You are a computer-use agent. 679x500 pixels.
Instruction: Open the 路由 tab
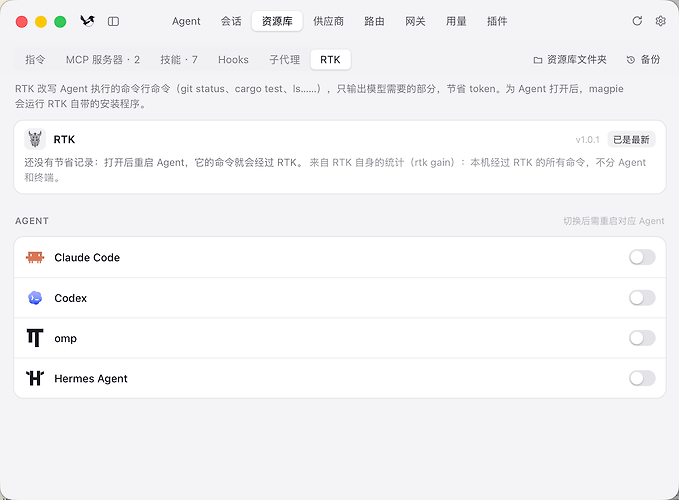375,21
